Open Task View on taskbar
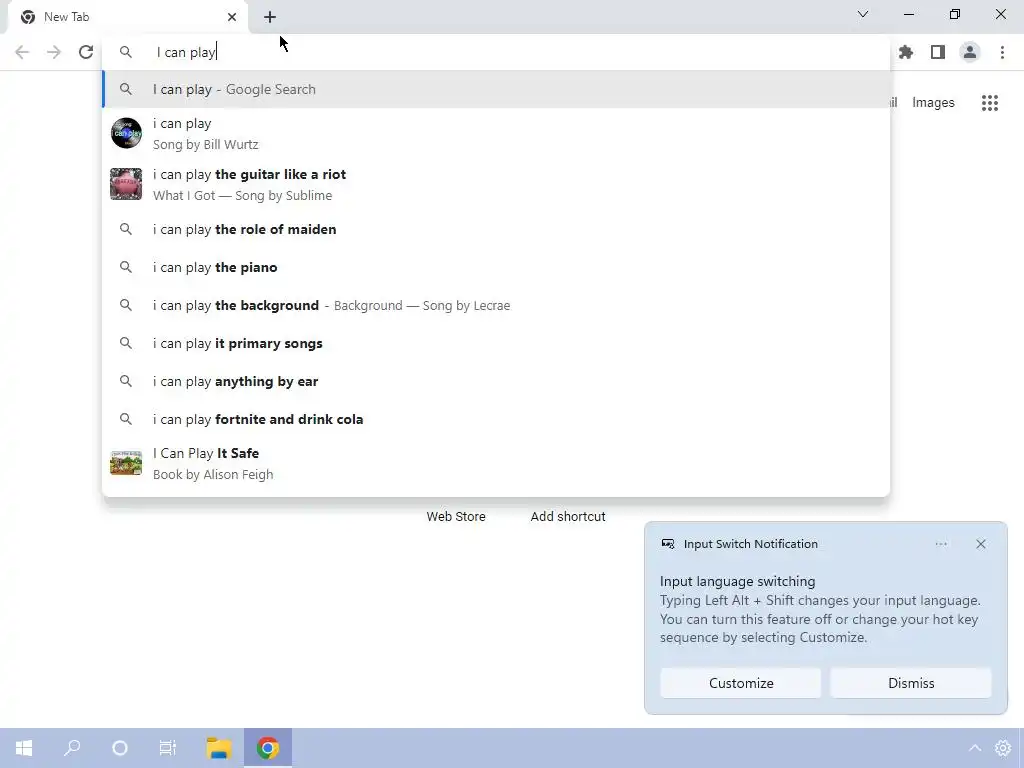The image size is (1024, 768). pyautogui.click(x=168, y=748)
